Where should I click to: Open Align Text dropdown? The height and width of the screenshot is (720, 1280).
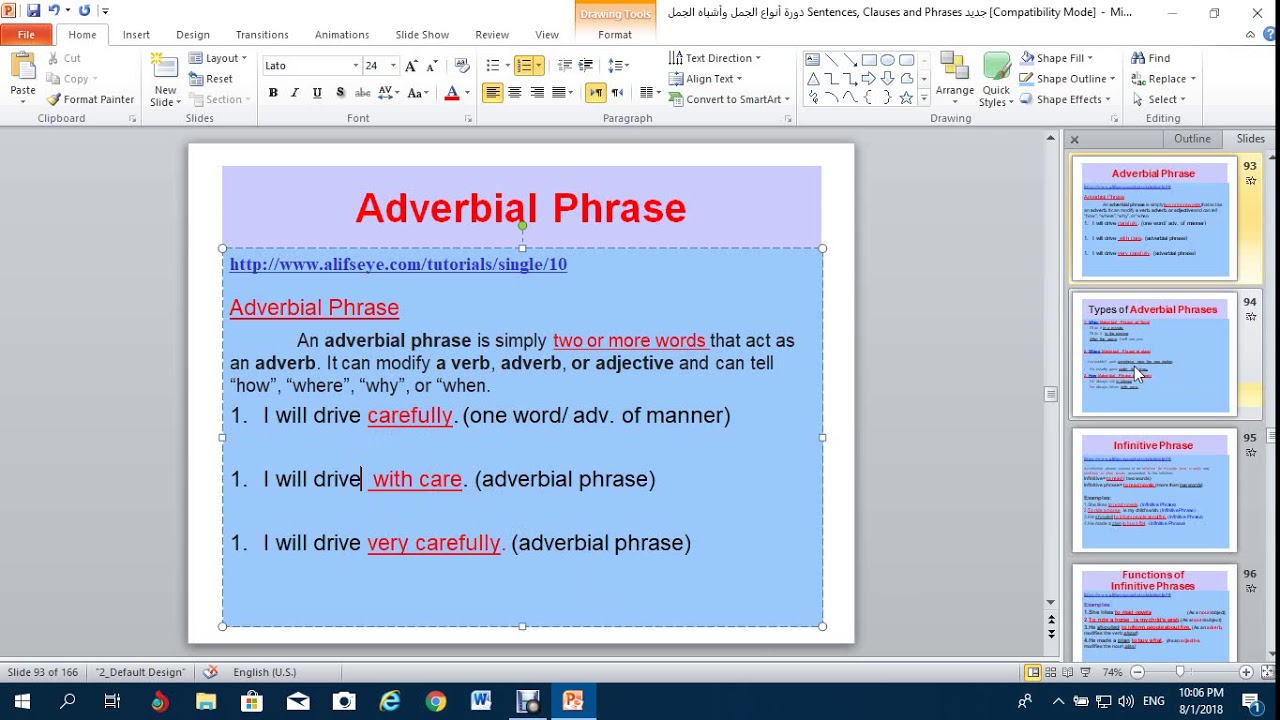pyautogui.click(x=706, y=79)
